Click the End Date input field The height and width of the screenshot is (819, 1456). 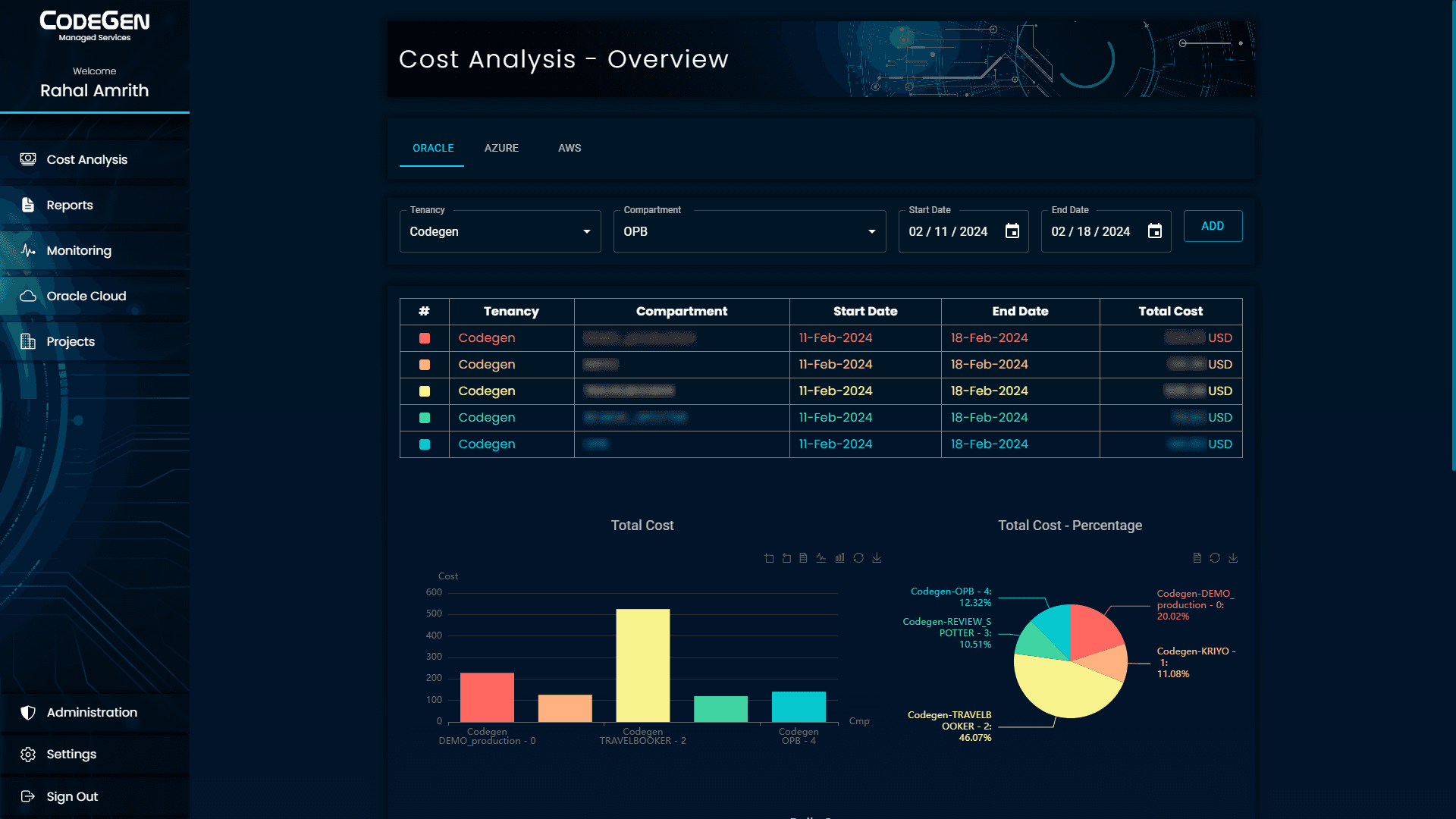pyautogui.click(x=1106, y=231)
